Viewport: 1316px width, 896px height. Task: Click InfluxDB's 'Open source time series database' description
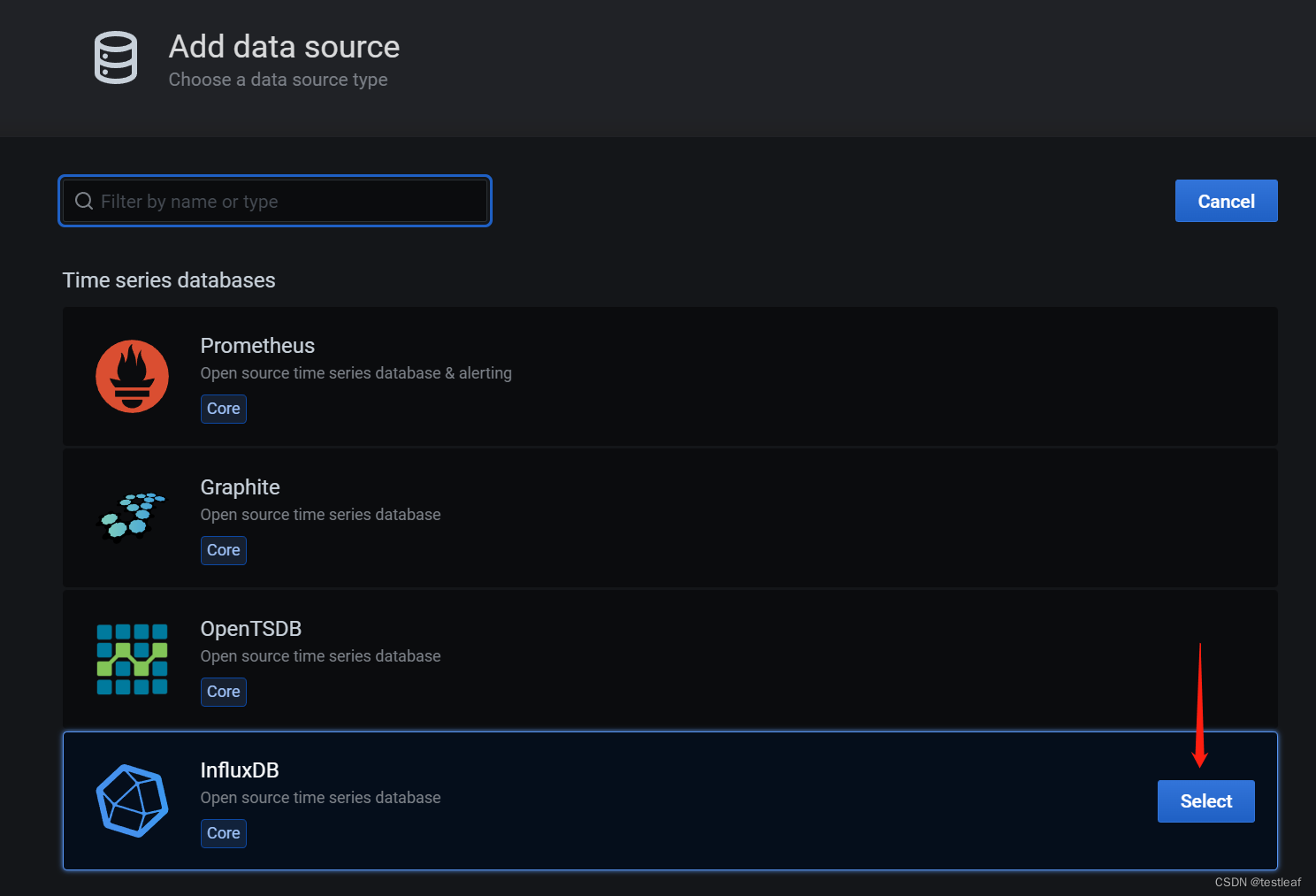pos(321,798)
